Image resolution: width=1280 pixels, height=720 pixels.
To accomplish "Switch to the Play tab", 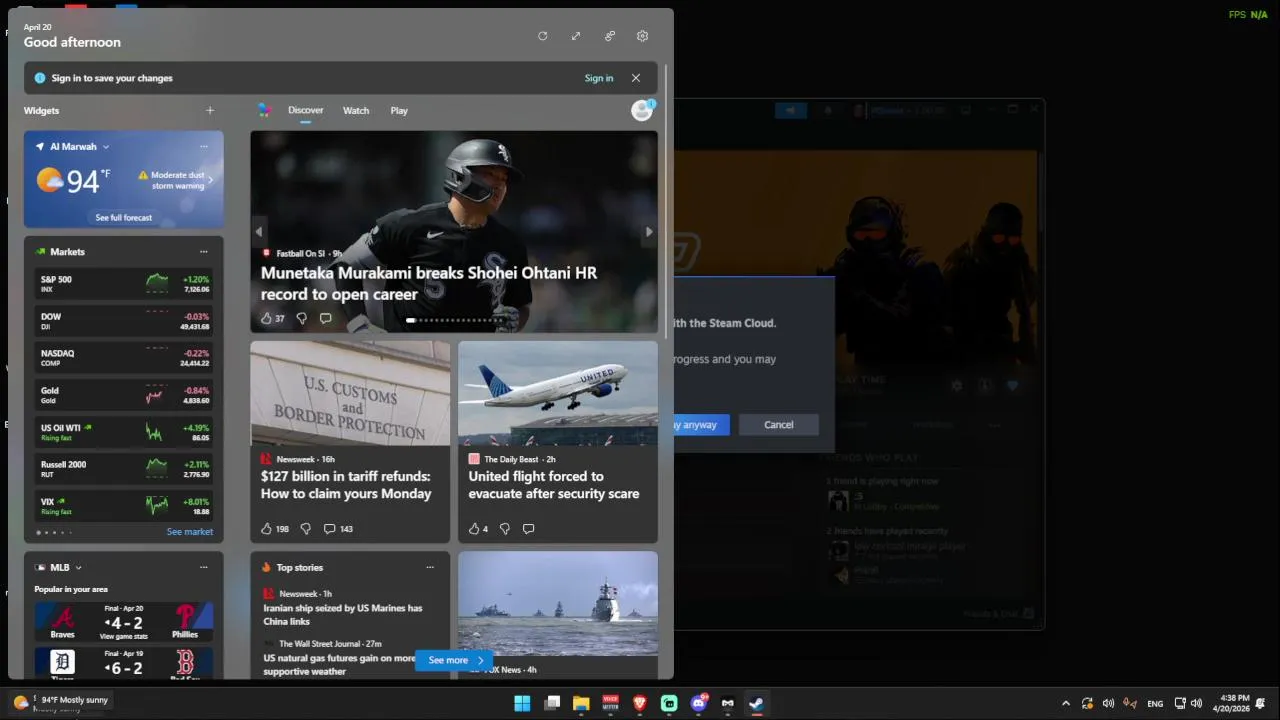I will click(399, 110).
